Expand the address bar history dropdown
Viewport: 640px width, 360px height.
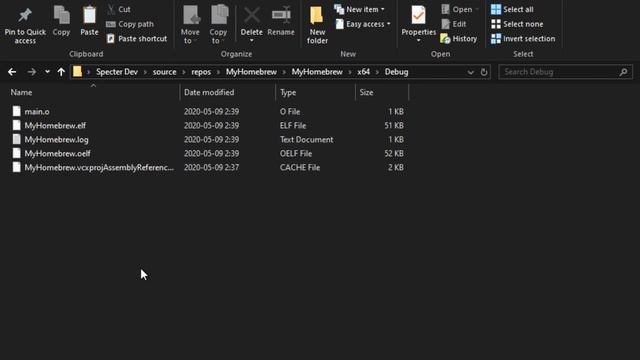click(x=471, y=72)
